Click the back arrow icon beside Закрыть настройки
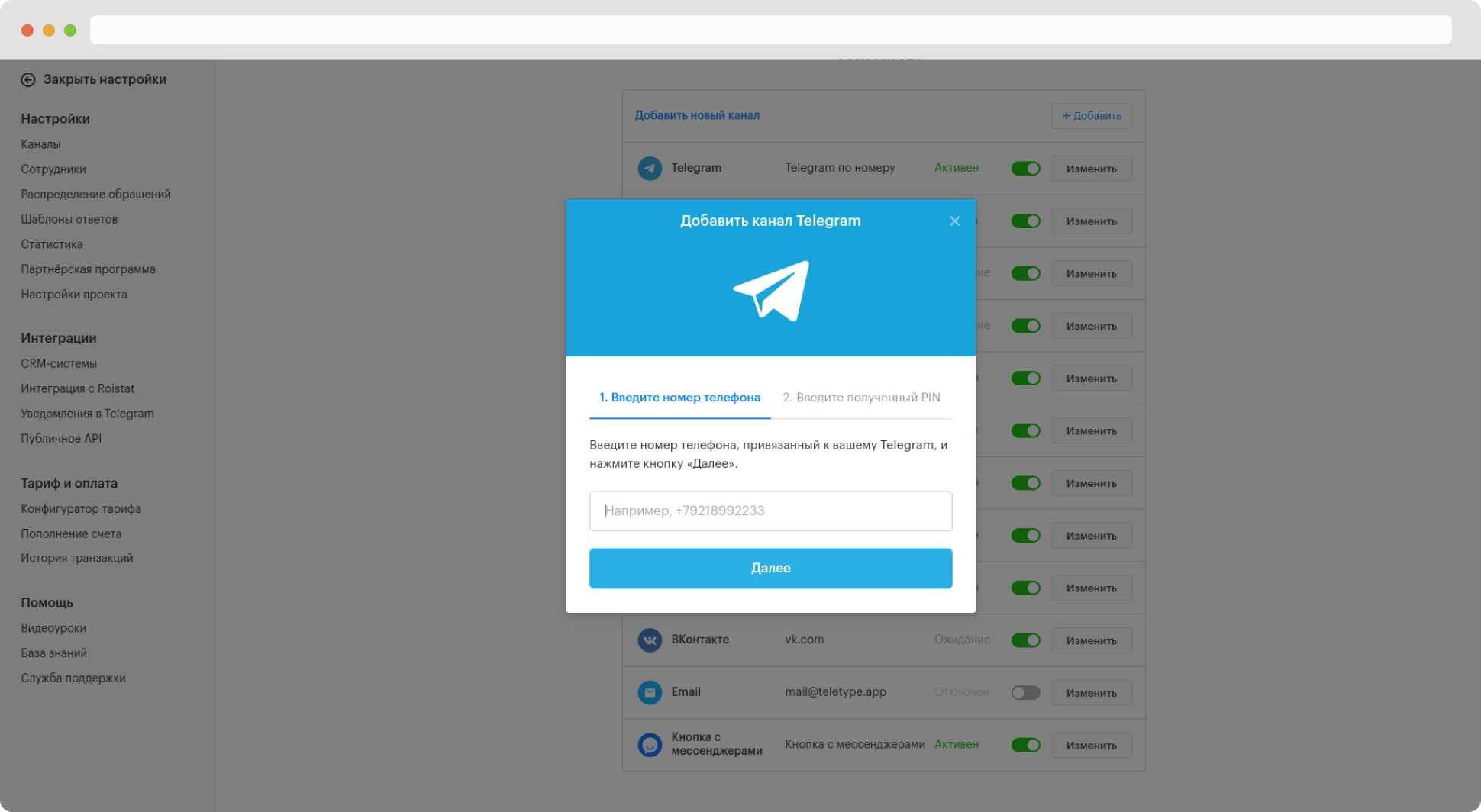 click(28, 79)
